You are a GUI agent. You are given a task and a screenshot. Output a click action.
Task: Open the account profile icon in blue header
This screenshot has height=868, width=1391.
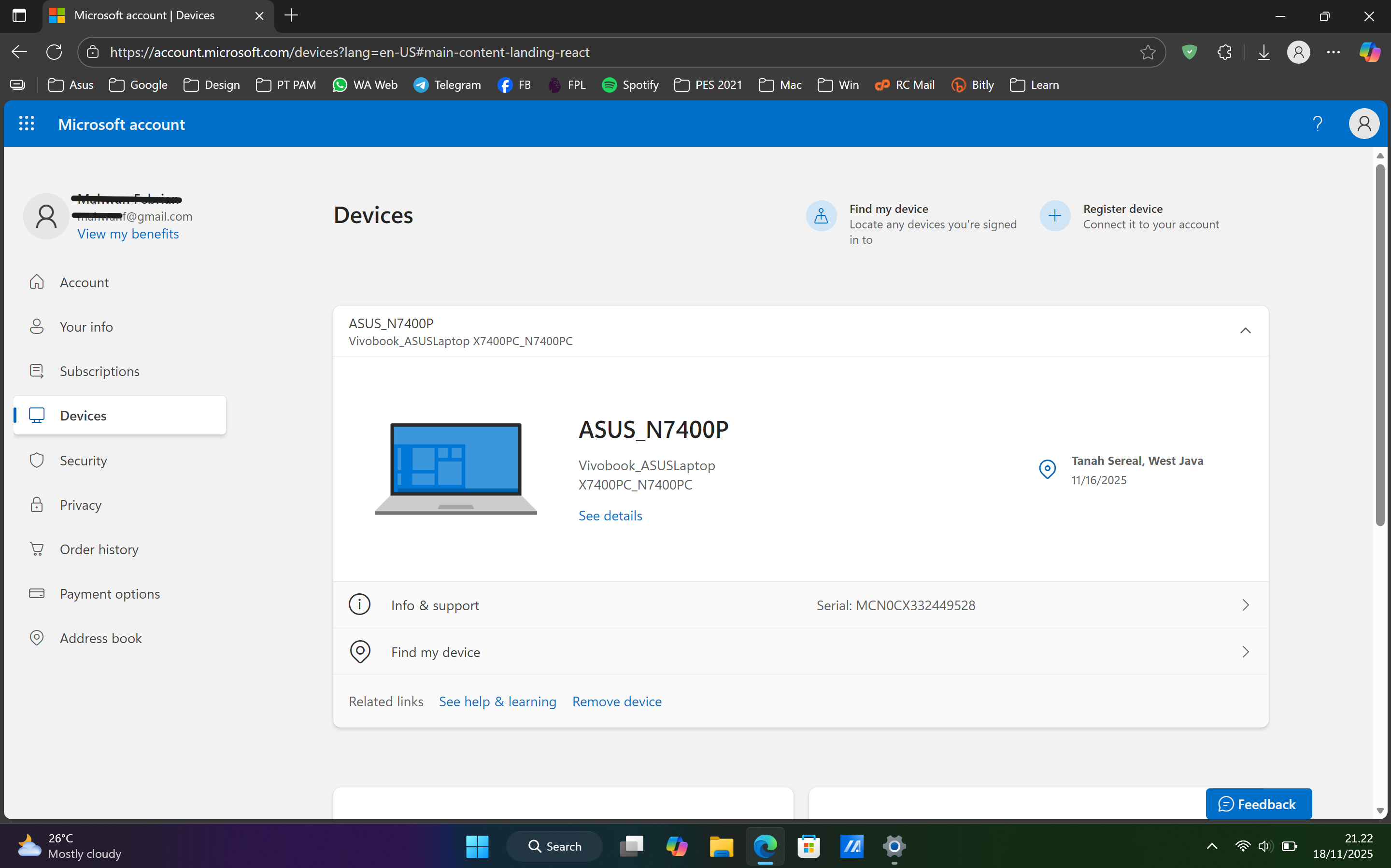click(1364, 124)
